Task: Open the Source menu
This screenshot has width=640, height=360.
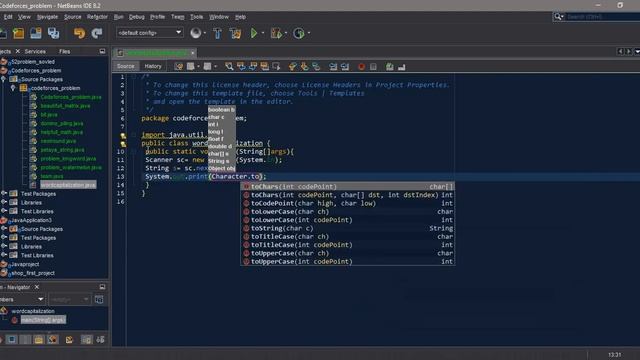Action: point(73,17)
